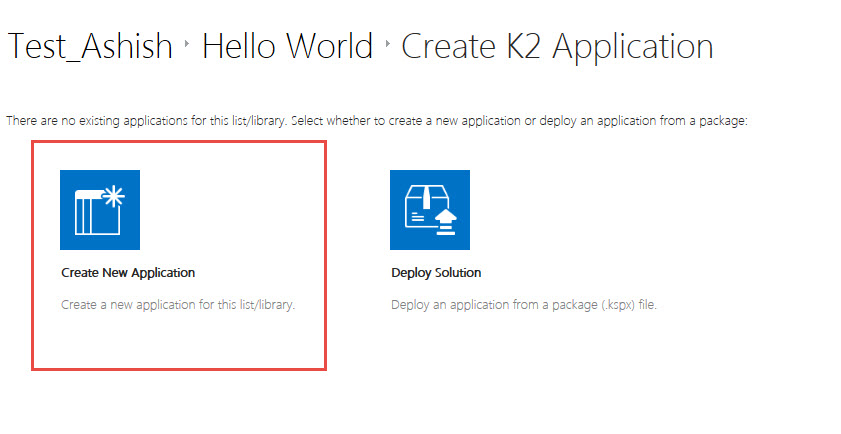Go to Hello World in the breadcrumb

point(287,46)
